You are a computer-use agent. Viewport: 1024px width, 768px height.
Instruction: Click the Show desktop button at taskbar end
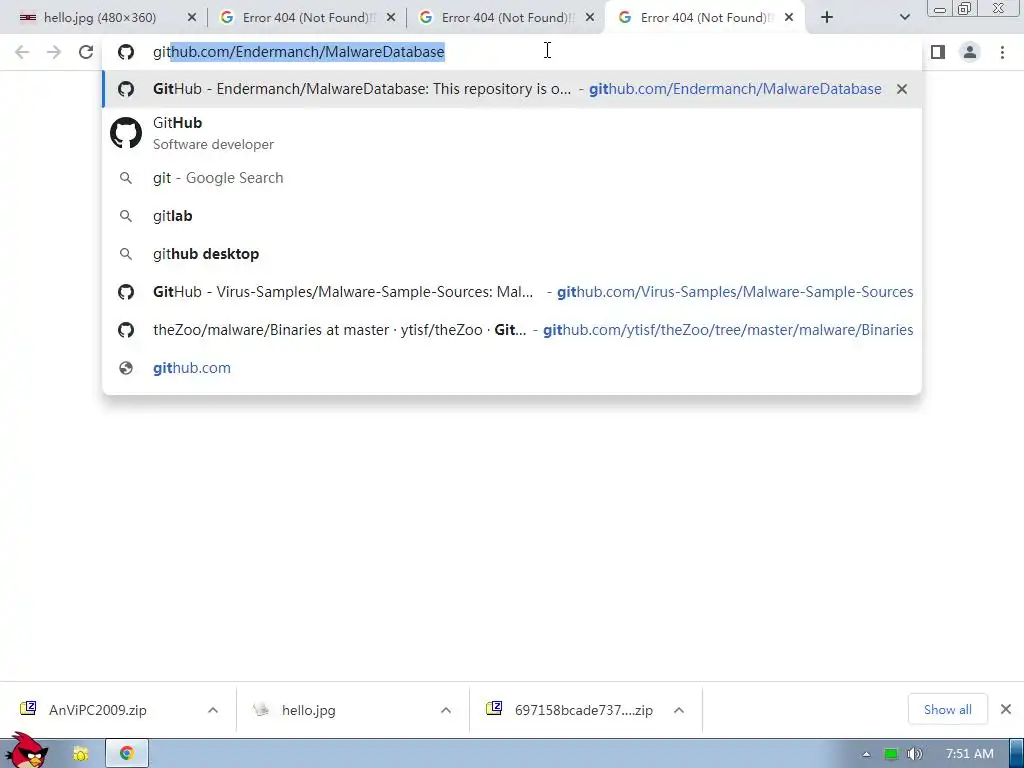pyautogui.click(x=1017, y=754)
